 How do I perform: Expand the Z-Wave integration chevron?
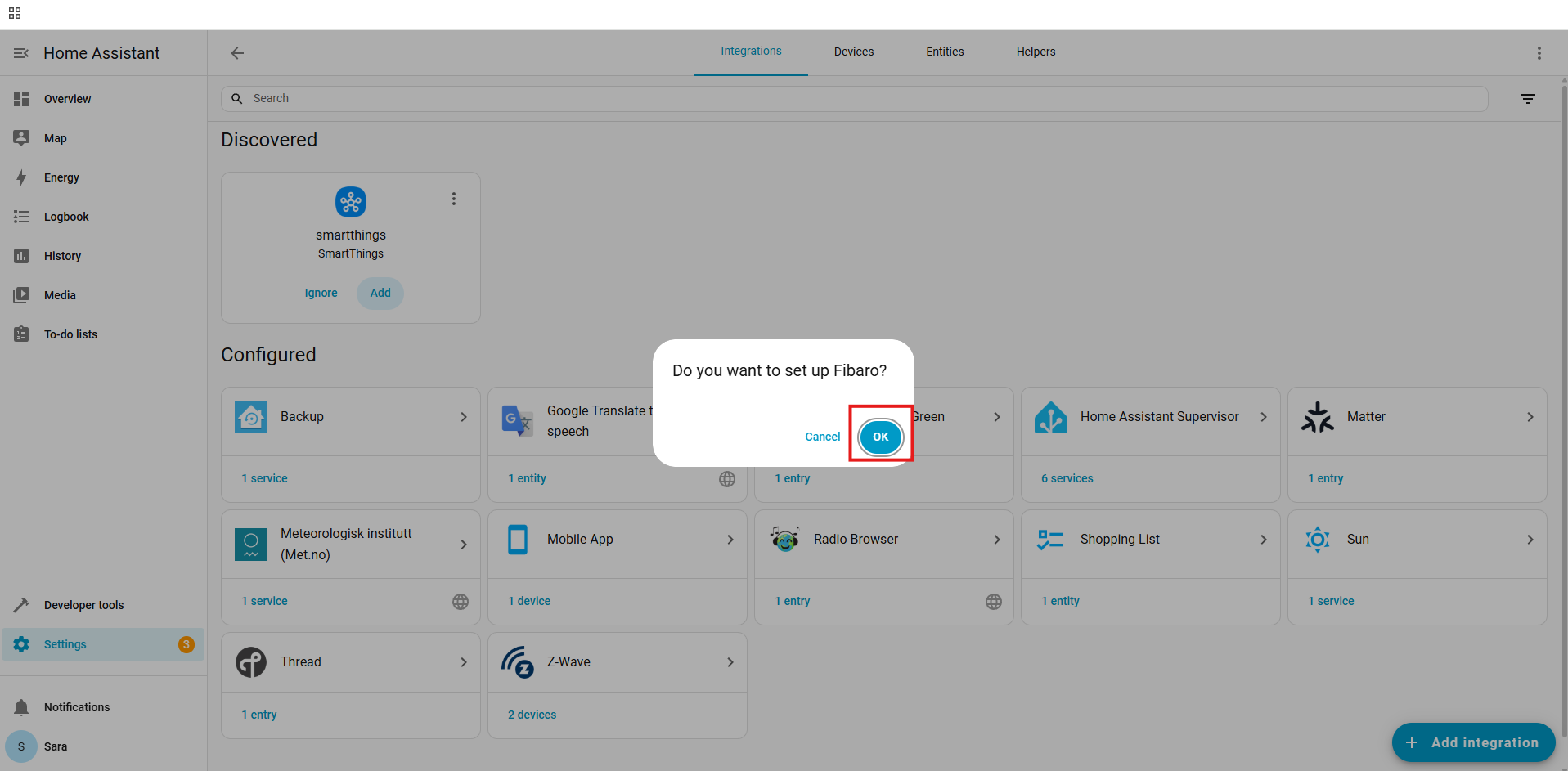pyautogui.click(x=730, y=662)
